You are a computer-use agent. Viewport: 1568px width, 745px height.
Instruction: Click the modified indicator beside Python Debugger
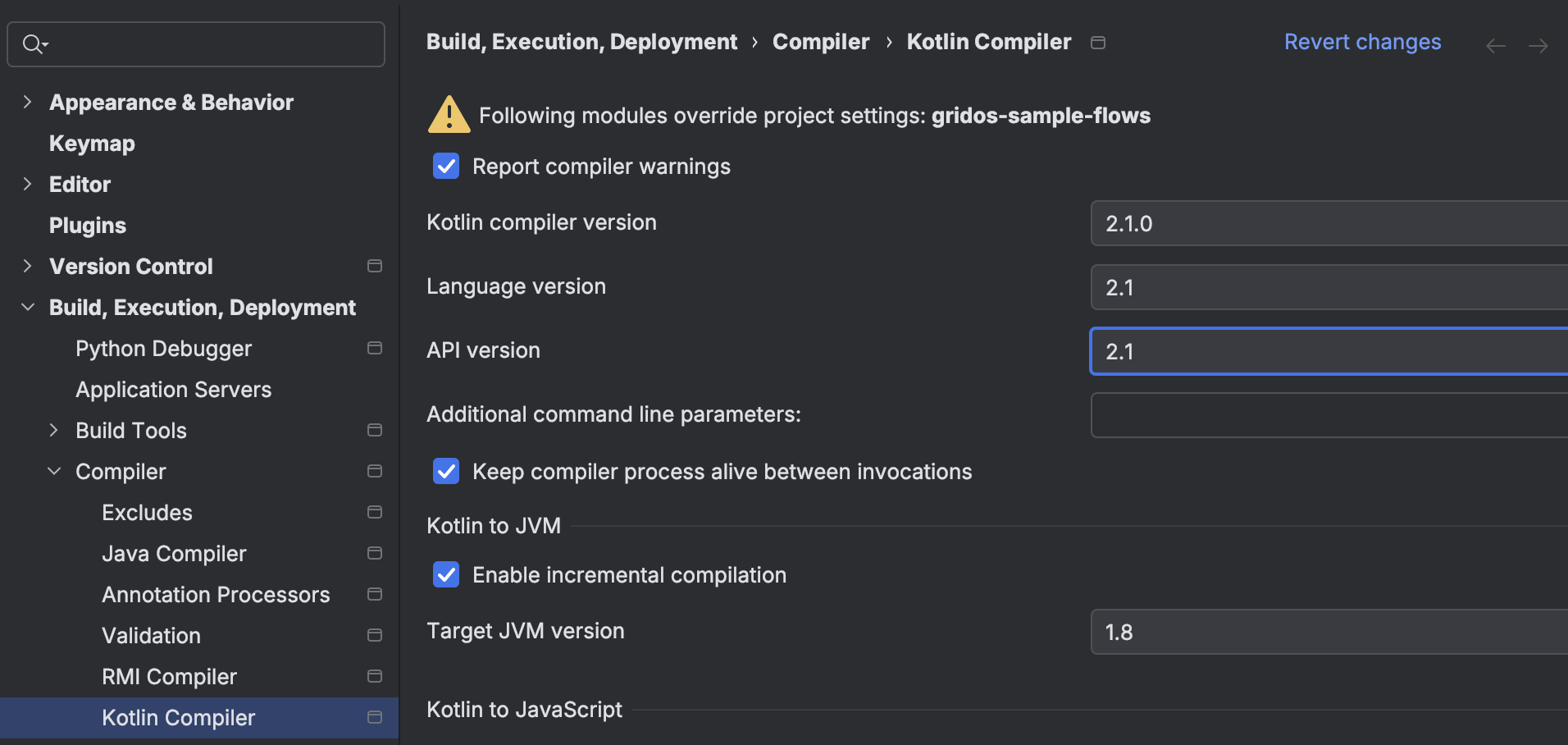point(375,348)
